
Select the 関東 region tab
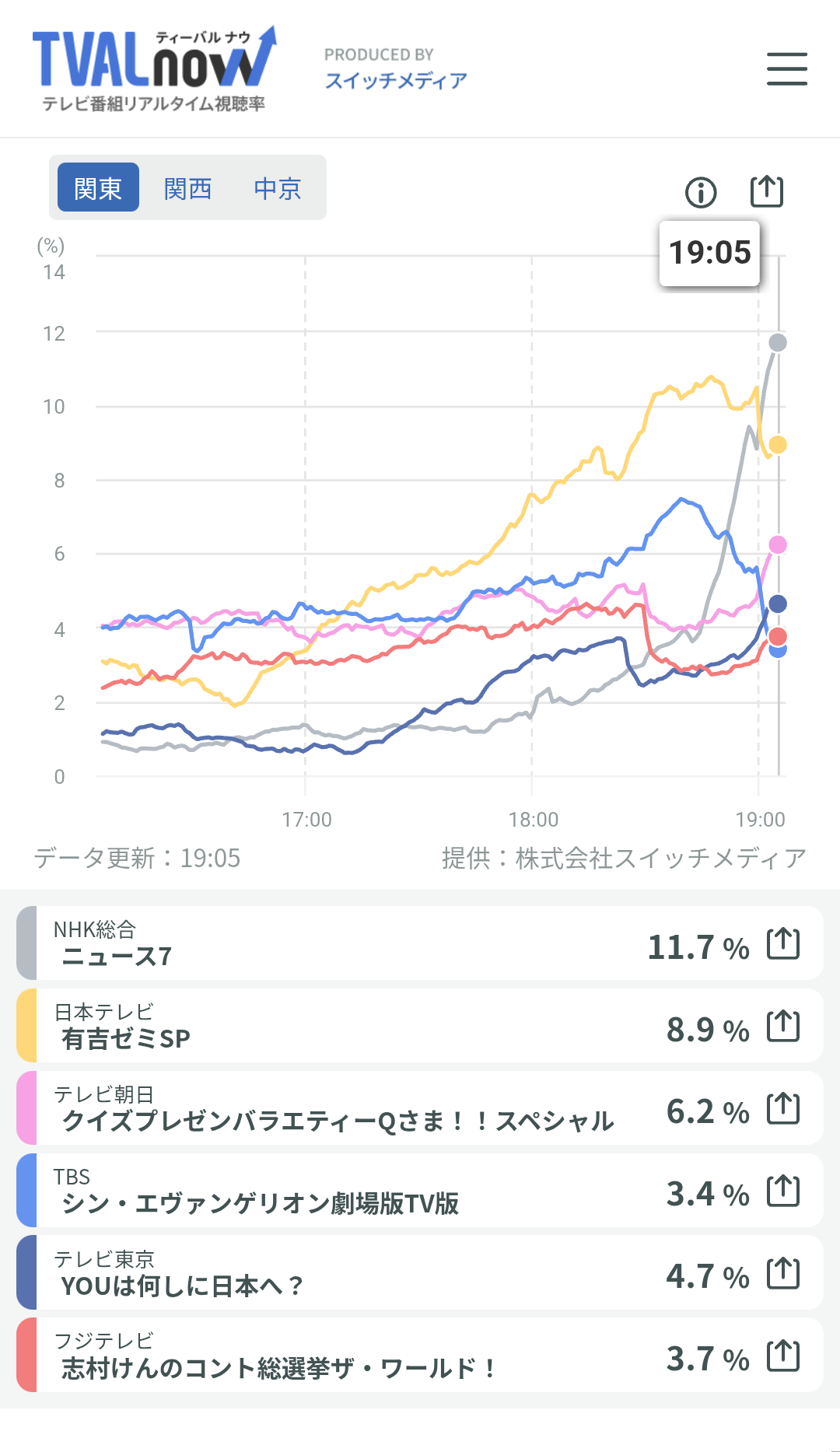[x=98, y=187]
